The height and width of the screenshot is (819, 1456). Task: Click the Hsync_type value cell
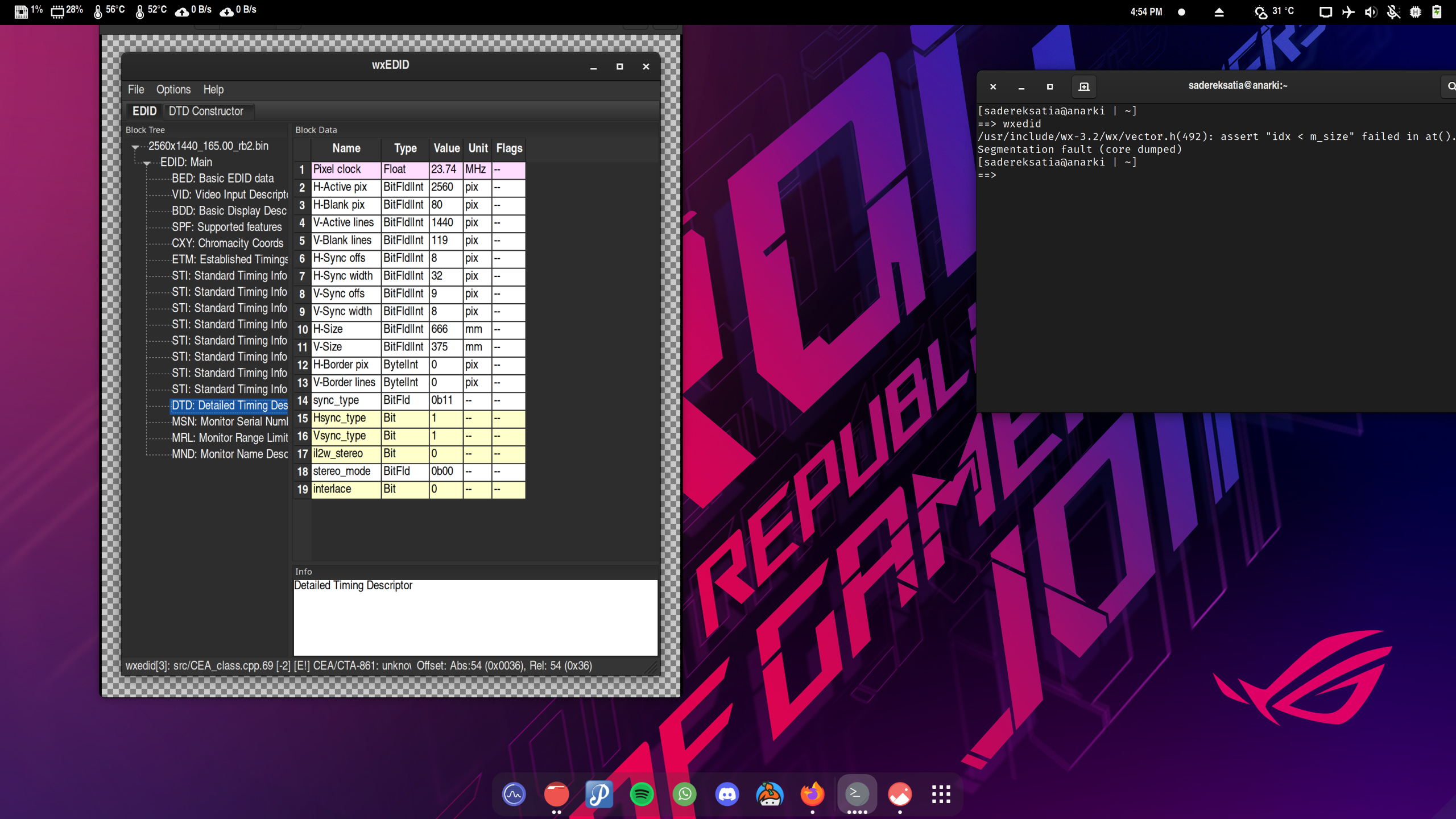(x=446, y=418)
